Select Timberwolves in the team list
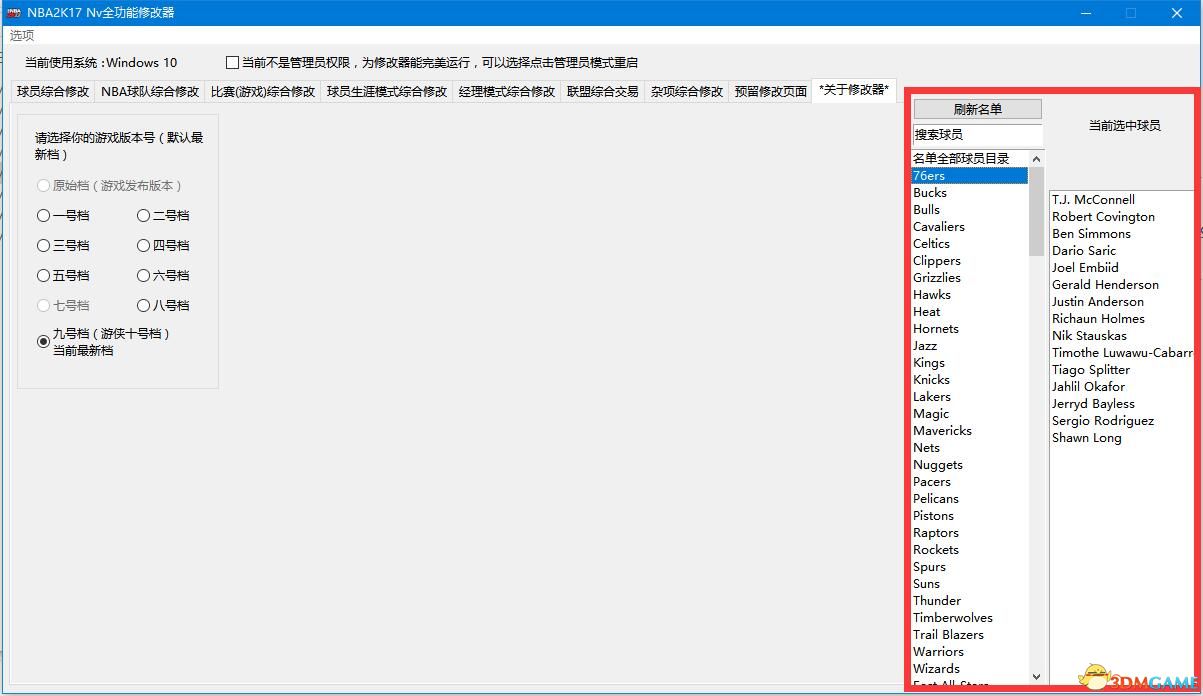Image resolution: width=1203 pixels, height=696 pixels. (x=969, y=618)
